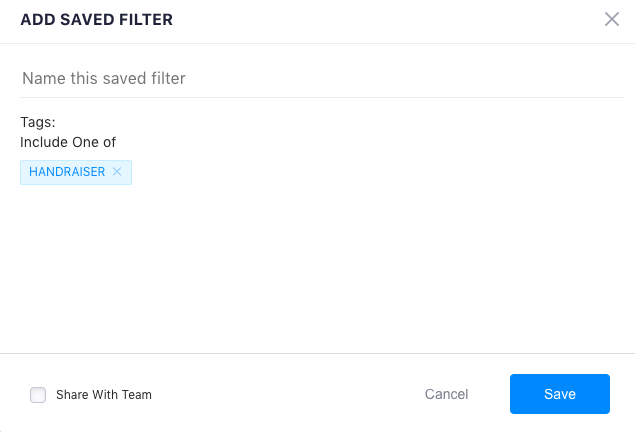The height and width of the screenshot is (432, 635).
Task: Close the Add Saved Filter dialog
Action: coord(612,19)
